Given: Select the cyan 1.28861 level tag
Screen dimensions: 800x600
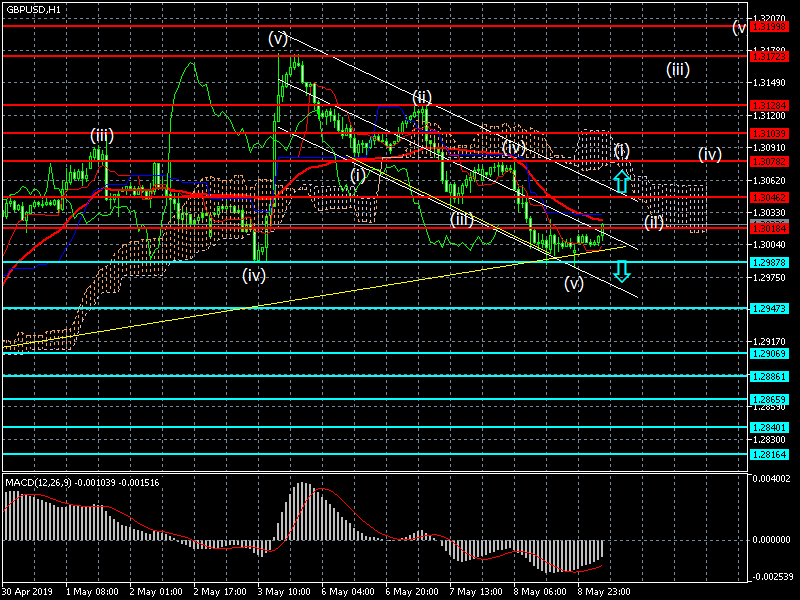Looking at the screenshot, I should [769, 377].
